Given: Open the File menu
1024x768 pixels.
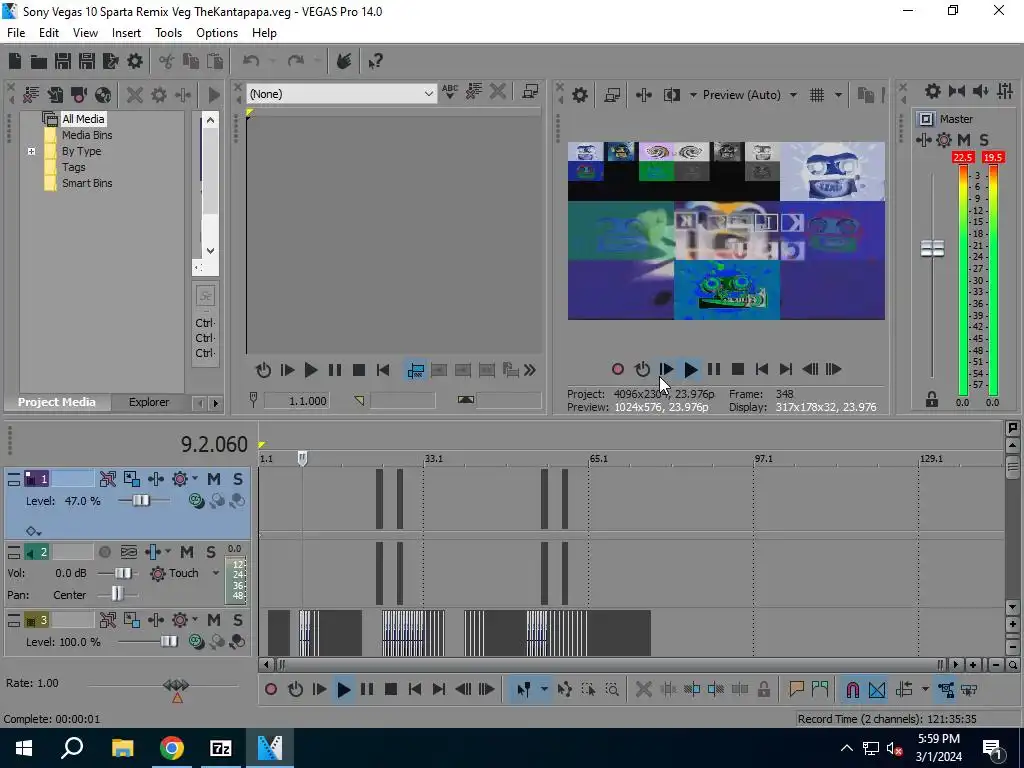Looking at the screenshot, I should 16,33.
